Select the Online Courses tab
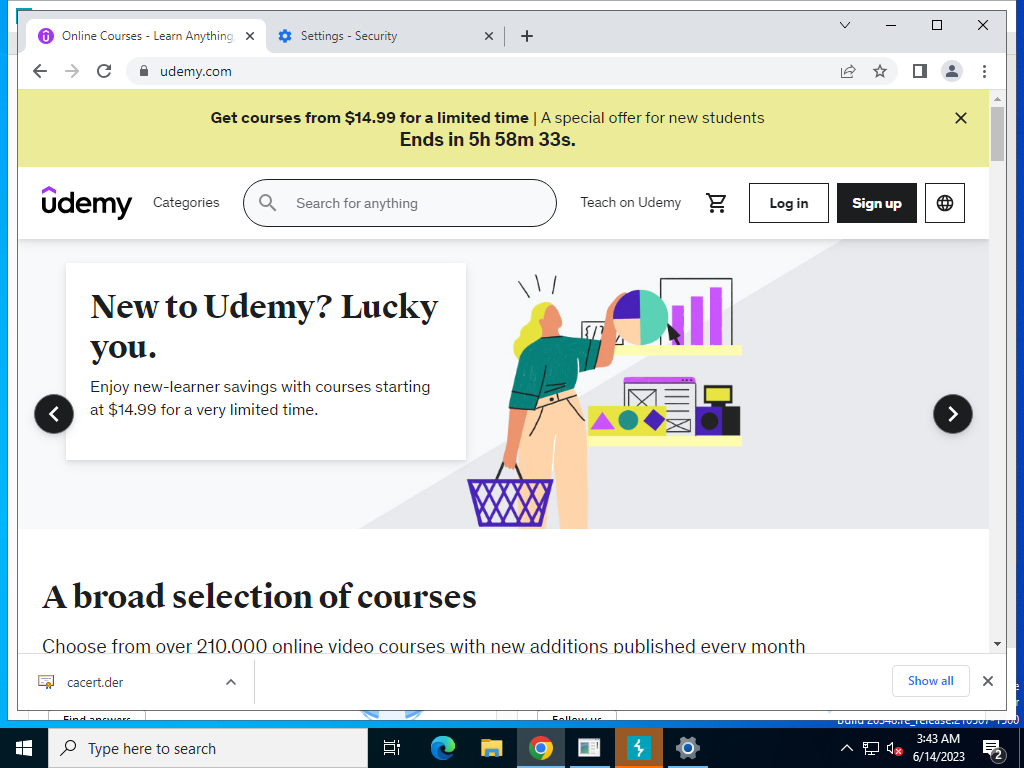The height and width of the screenshot is (768, 1024). click(x=145, y=36)
